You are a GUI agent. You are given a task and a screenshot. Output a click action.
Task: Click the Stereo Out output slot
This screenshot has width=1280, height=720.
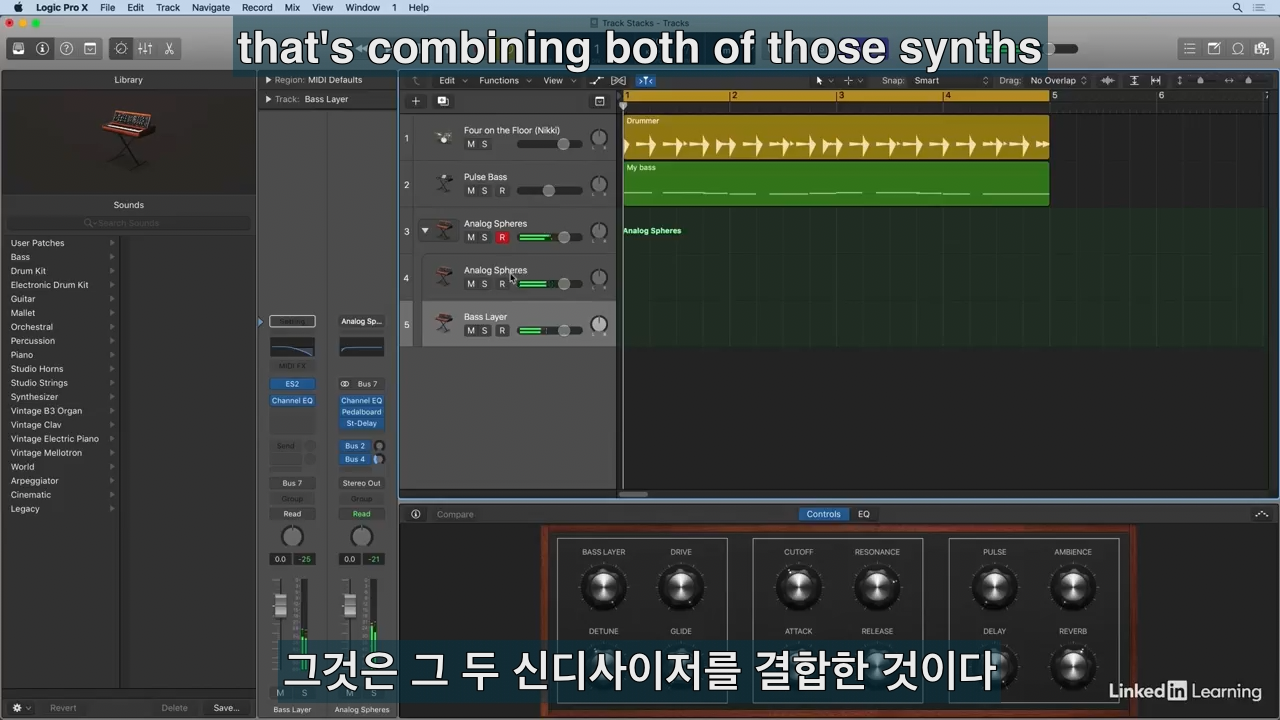pos(361,483)
